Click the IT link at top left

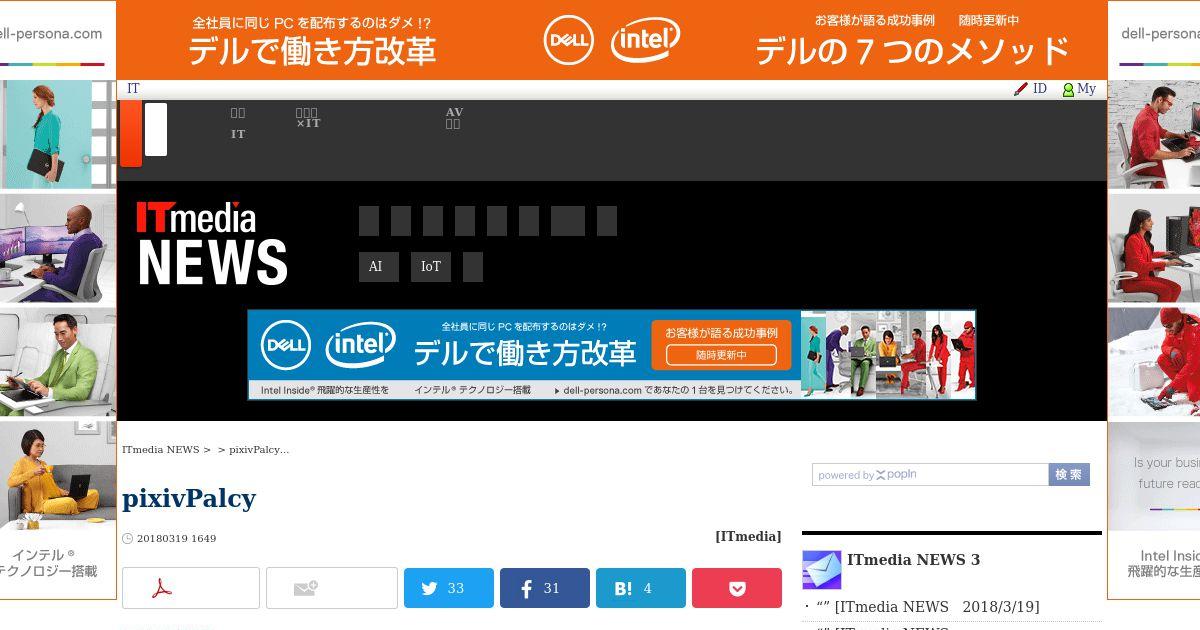(133, 89)
